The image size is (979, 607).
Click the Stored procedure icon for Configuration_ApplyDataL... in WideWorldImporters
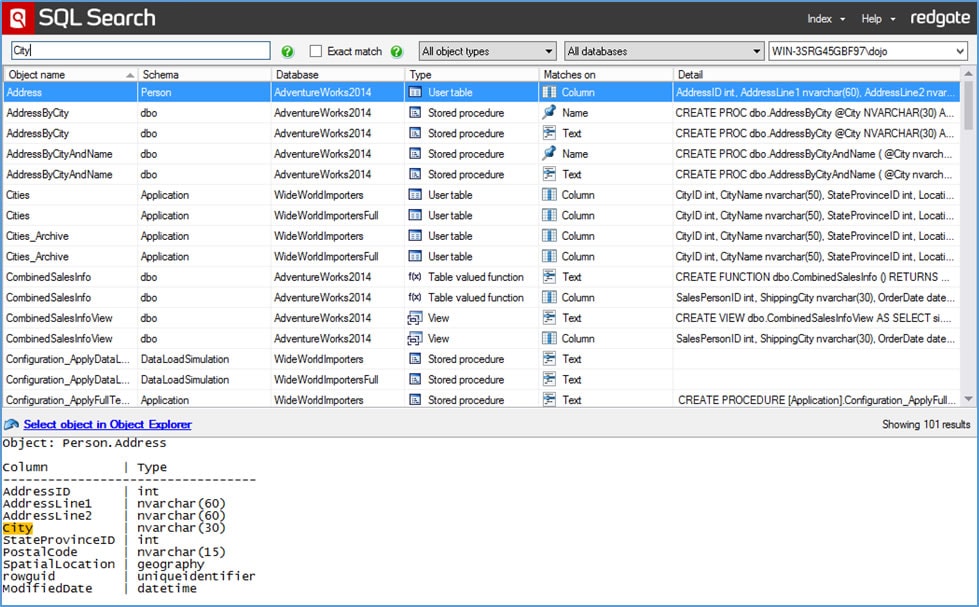415,359
